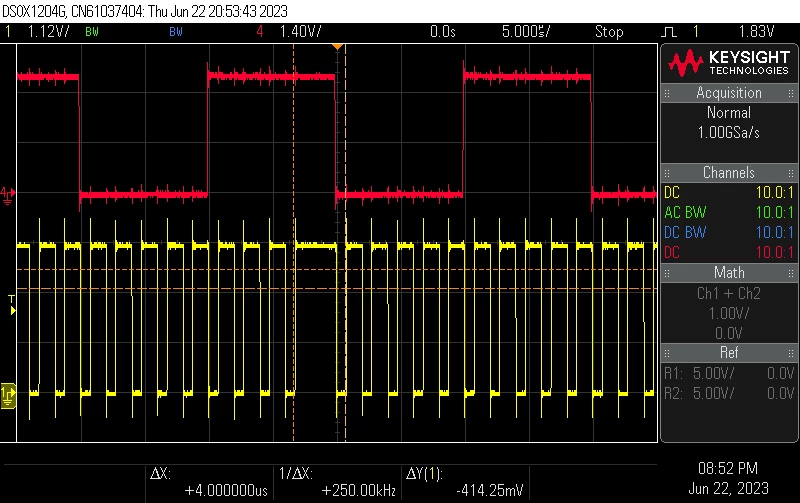This screenshot has height=503, width=800.
Task: Click the red 10.0:1 probe ratio
Action: point(774,252)
